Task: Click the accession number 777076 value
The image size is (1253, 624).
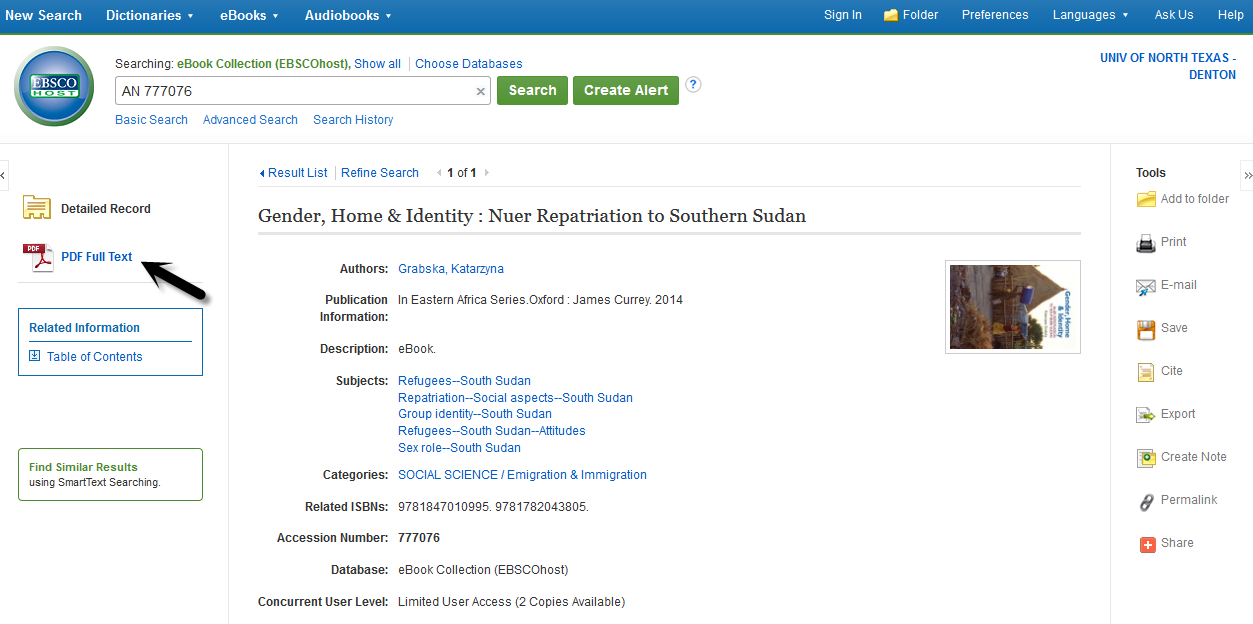Action: coord(419,538)
